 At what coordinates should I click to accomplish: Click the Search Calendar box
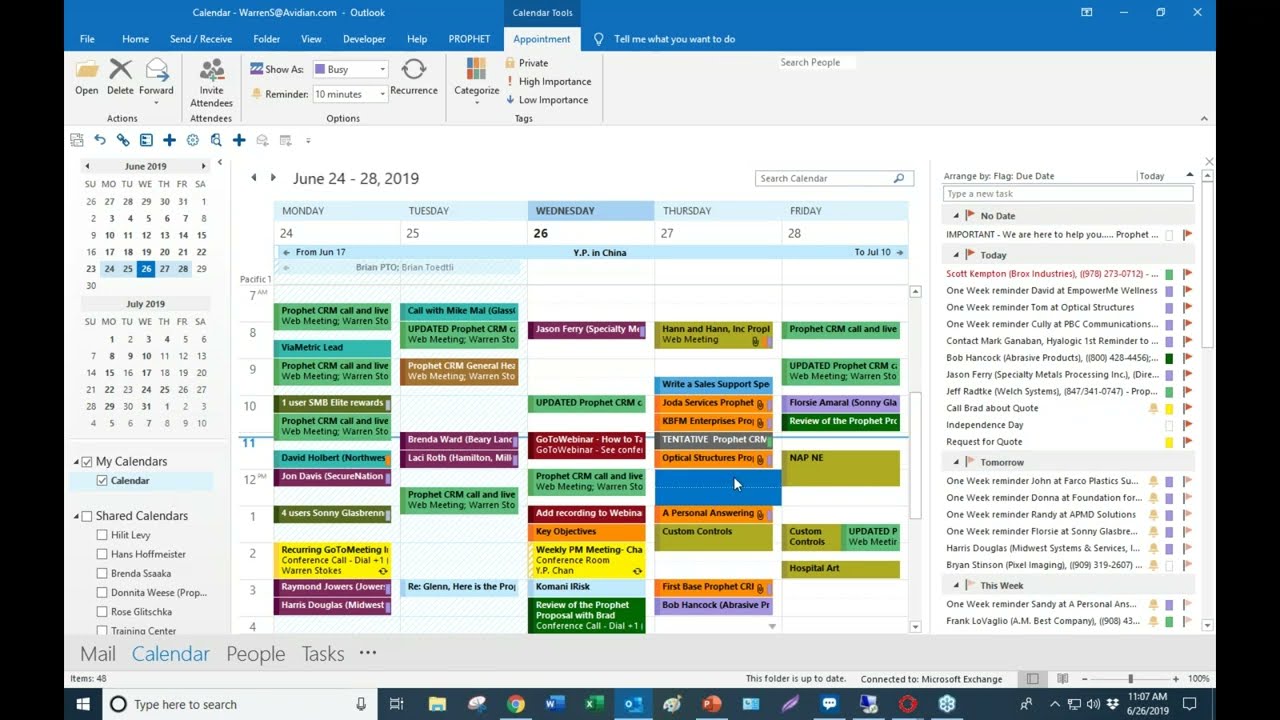tap(834, 178)
